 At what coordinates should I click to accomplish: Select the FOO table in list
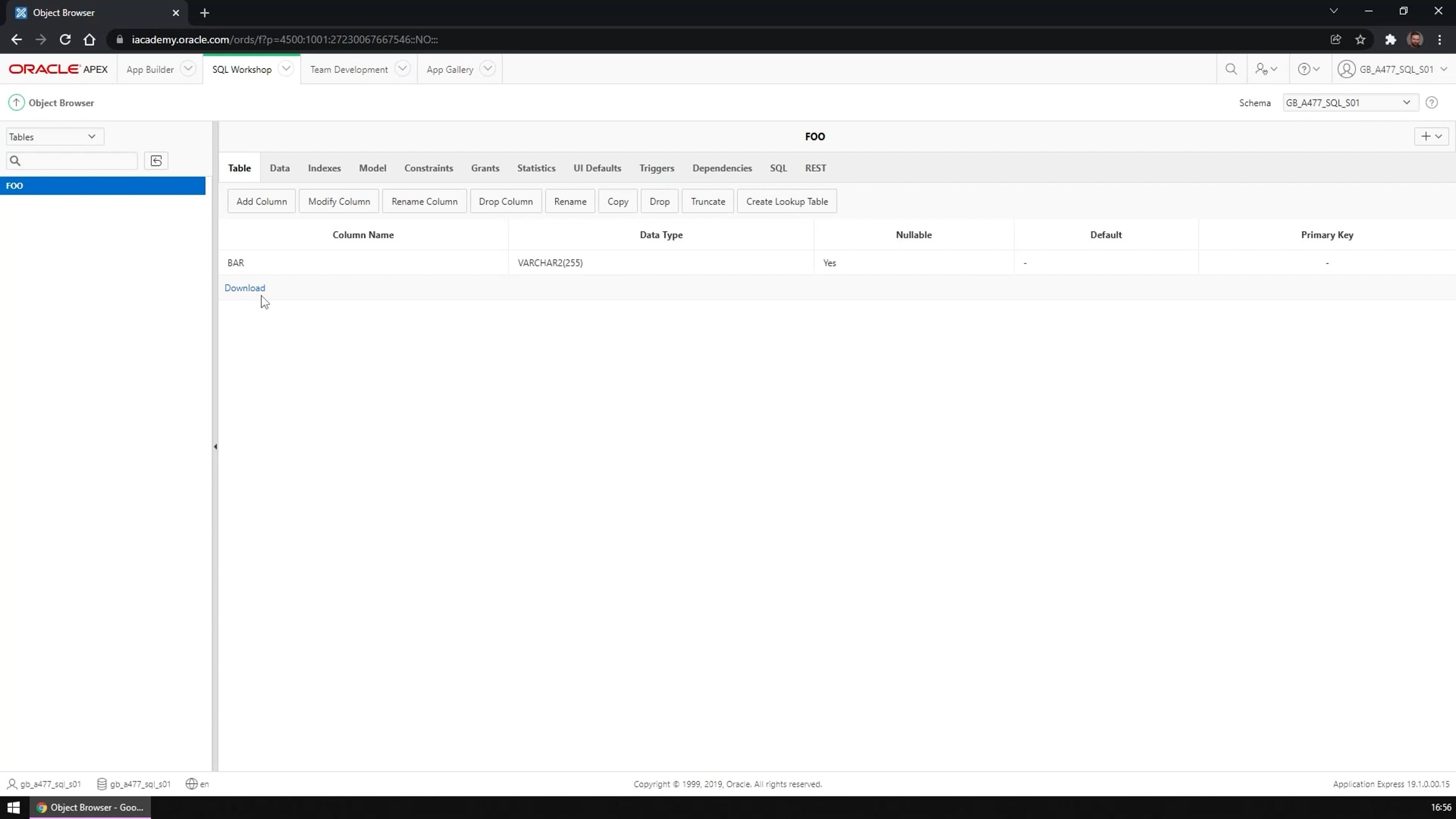(x=103, y=186)
